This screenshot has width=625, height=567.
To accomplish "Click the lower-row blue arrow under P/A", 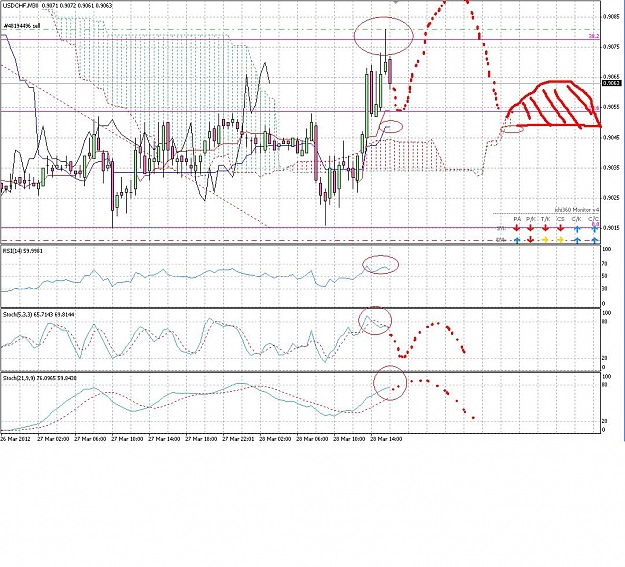I will click(x=517, y=240).
